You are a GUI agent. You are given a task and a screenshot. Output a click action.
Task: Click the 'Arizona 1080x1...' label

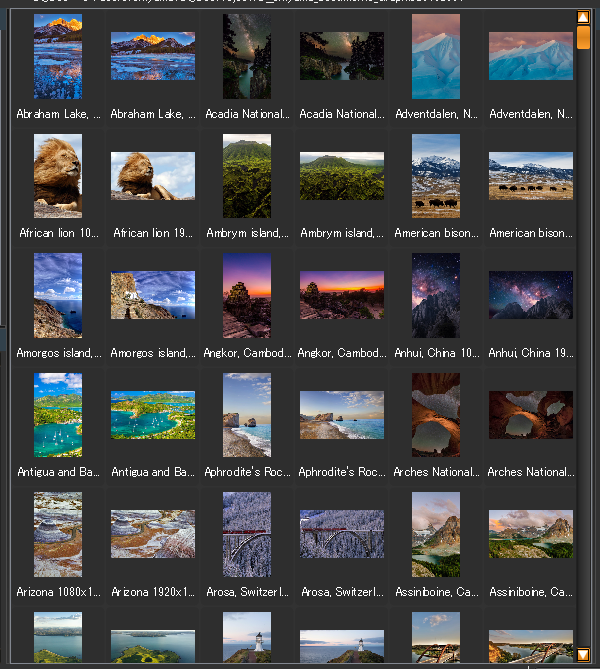click(58, 592)
